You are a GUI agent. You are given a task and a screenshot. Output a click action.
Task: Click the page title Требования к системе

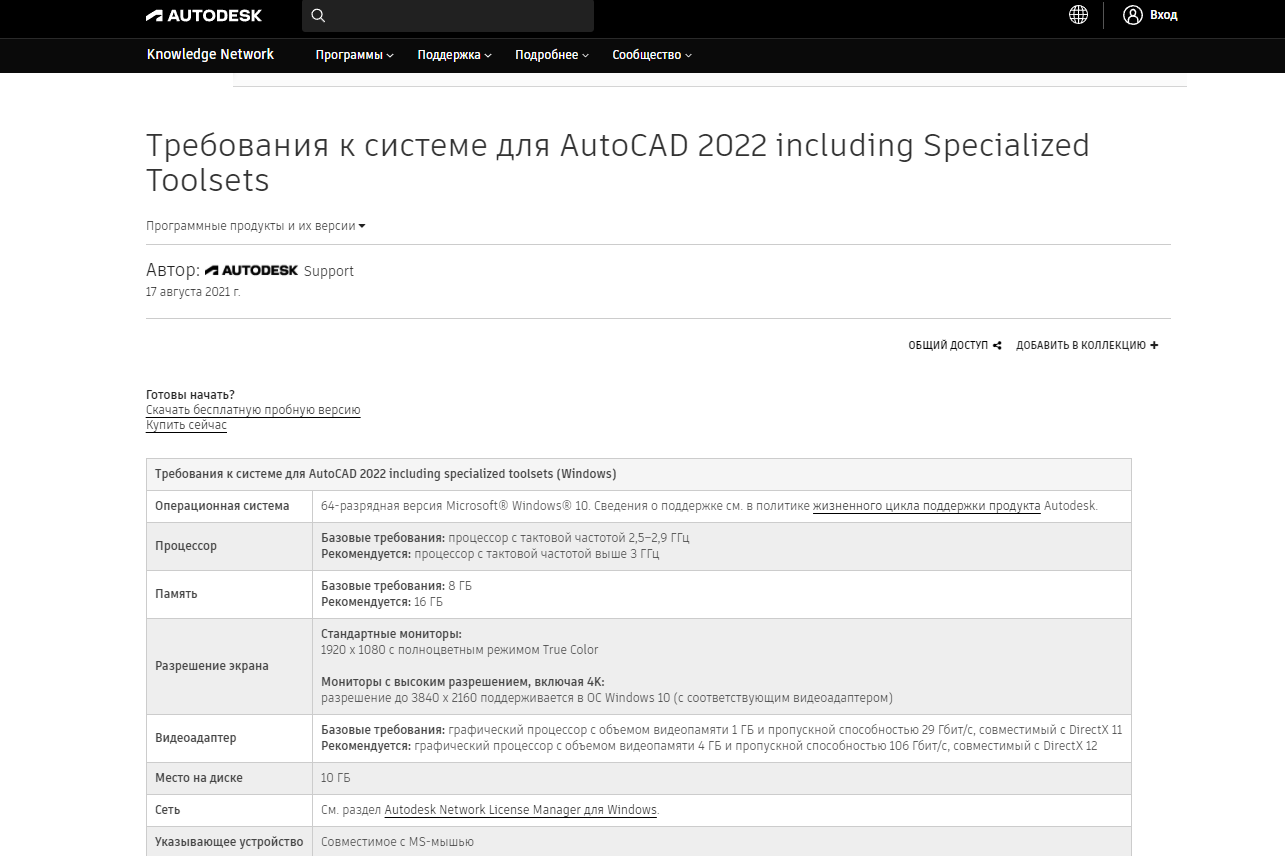coord(617,162)
